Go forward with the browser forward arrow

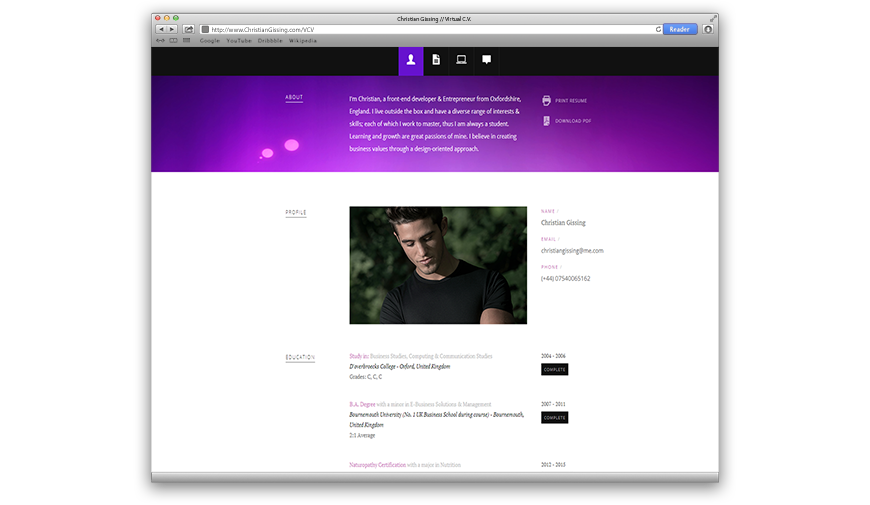pyautogui.click(x=171, y=30)
